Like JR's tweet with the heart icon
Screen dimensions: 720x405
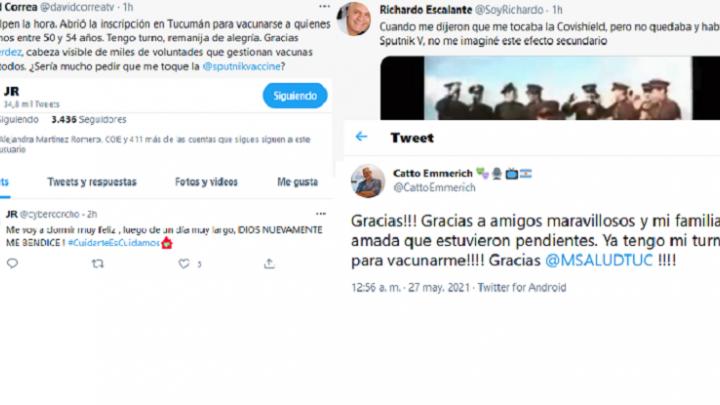(184, 264)
